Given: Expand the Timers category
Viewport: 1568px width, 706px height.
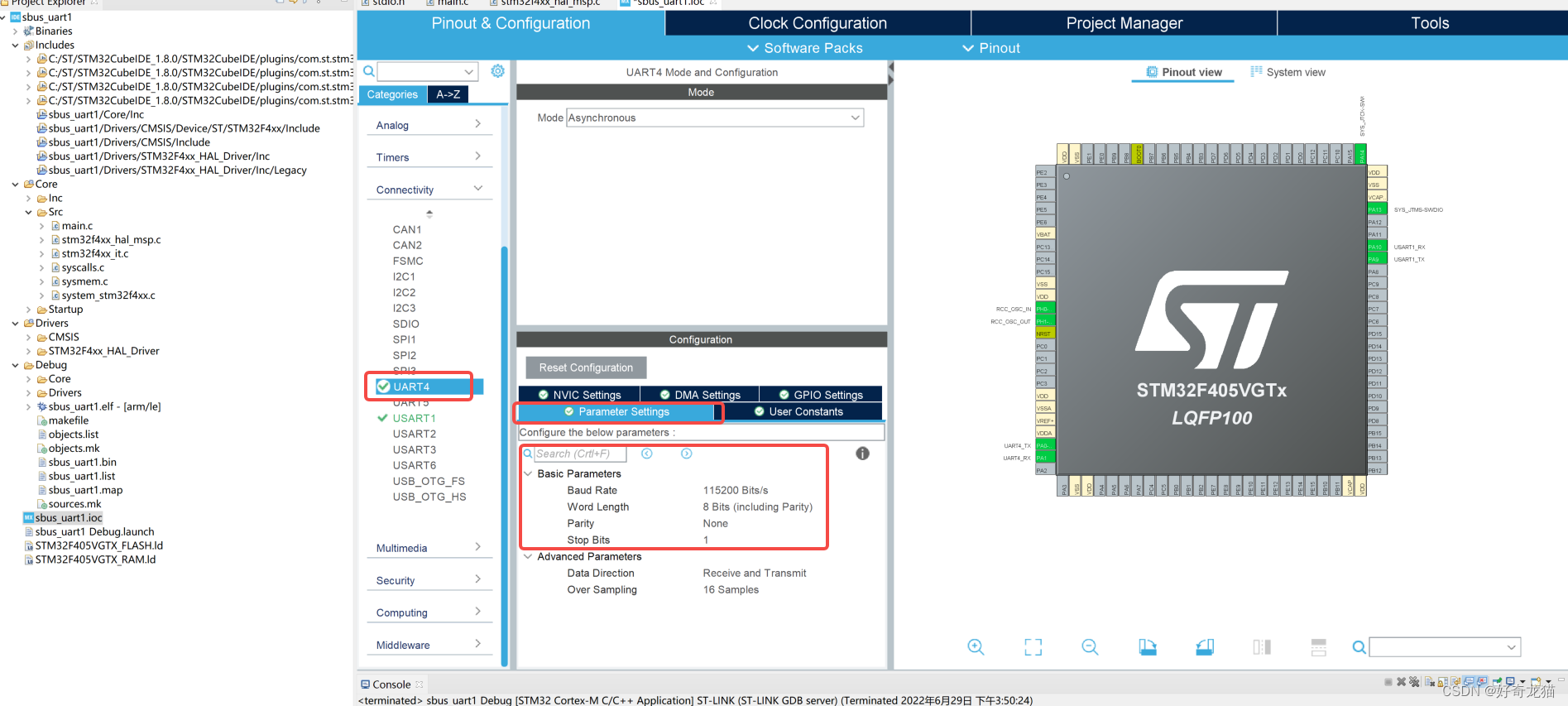Looking at the screenshot, I should coord(429,157).
